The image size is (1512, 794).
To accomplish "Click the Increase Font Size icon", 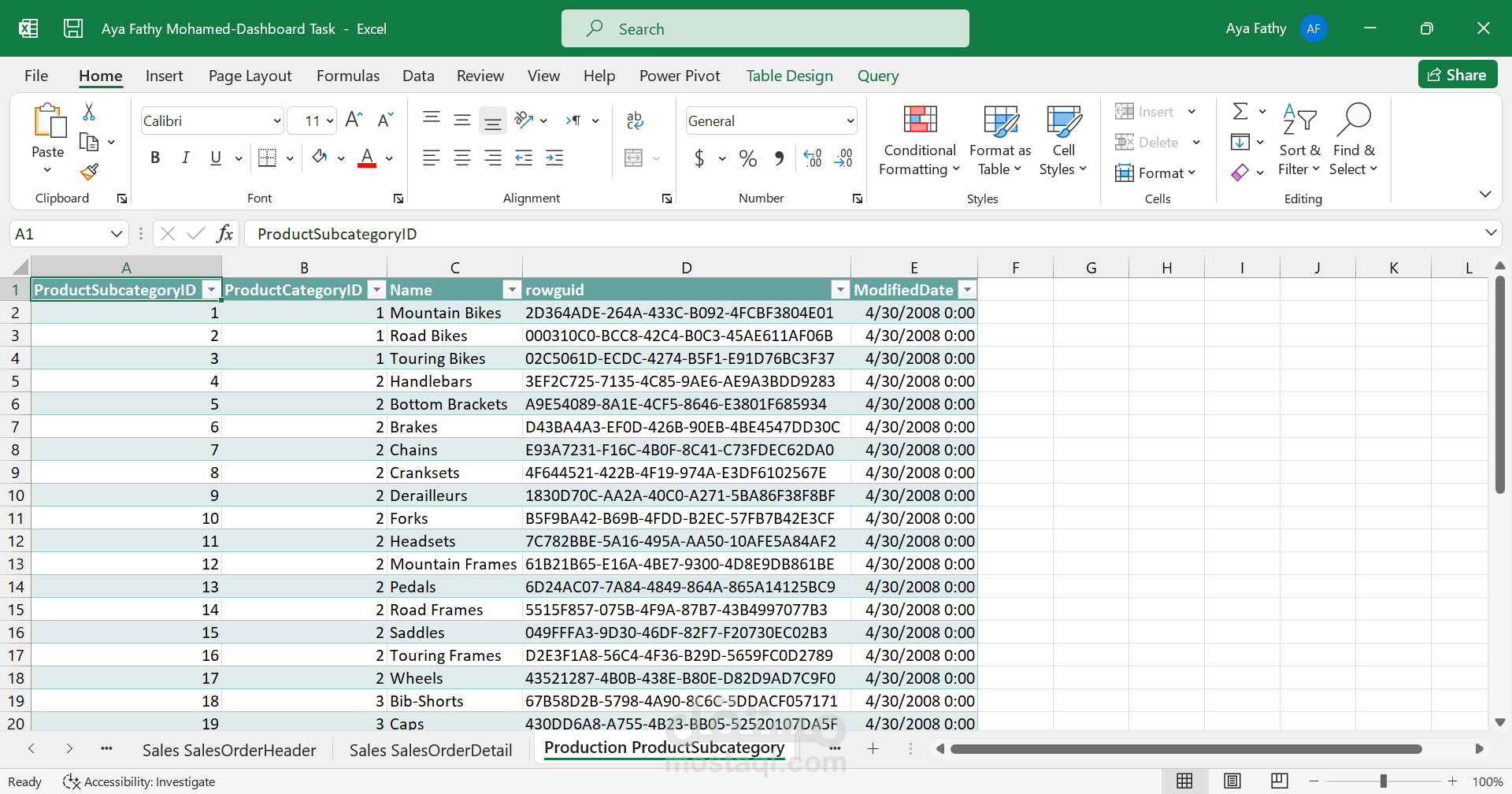I will pyautogui.click(x=354, y=121).
